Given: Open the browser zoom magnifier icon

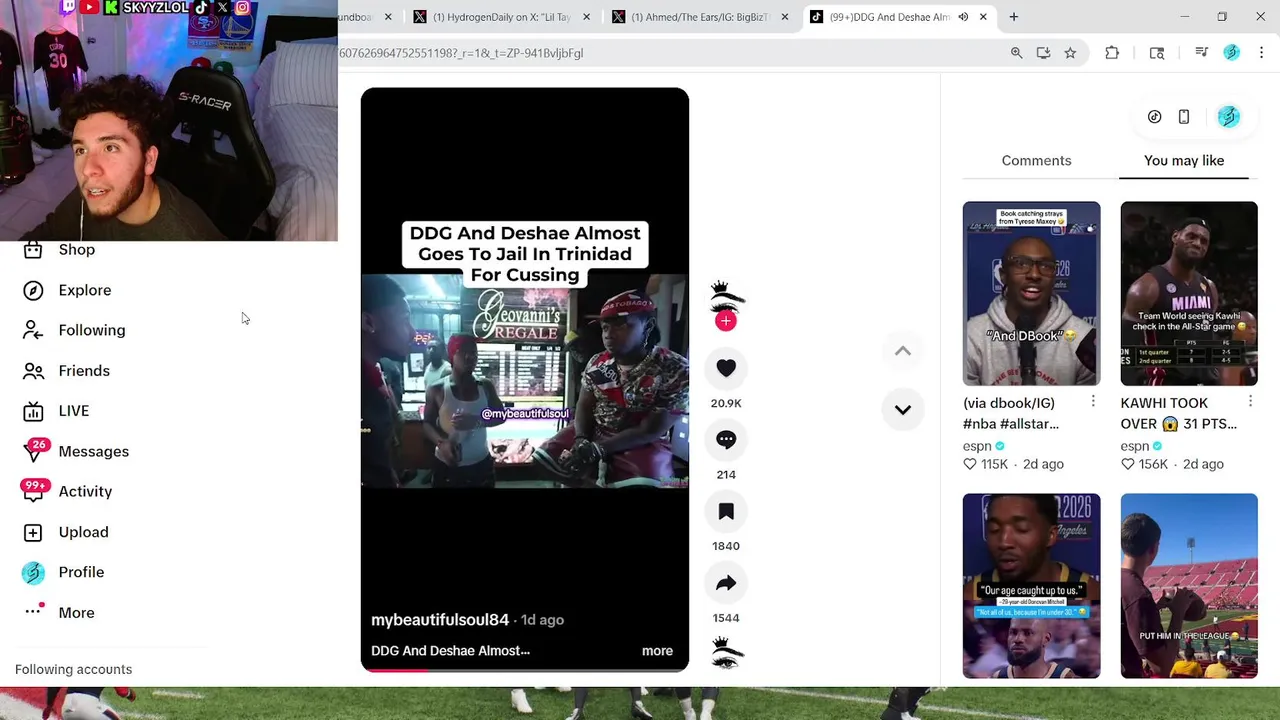Looking at the screenshot, I should [x=1016, y=53].
